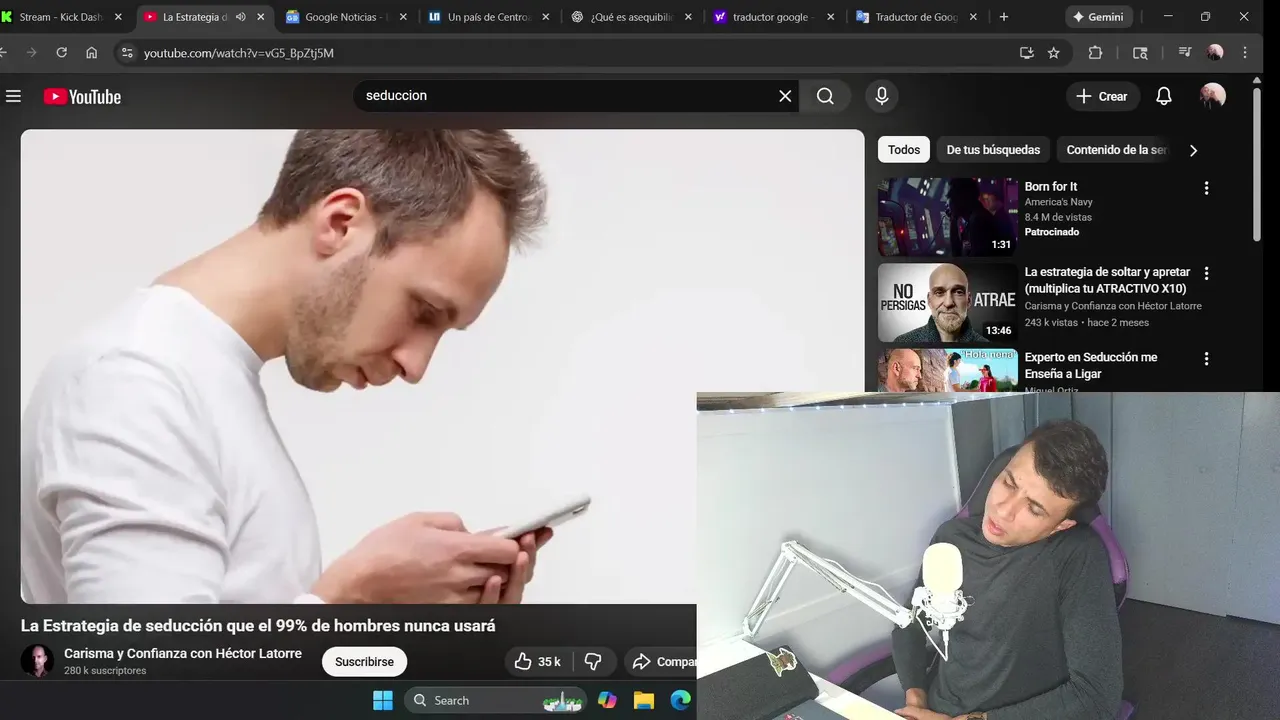Click the address bar URL
This screenshot has height=720, width=1280.
(x=239, y=53)
